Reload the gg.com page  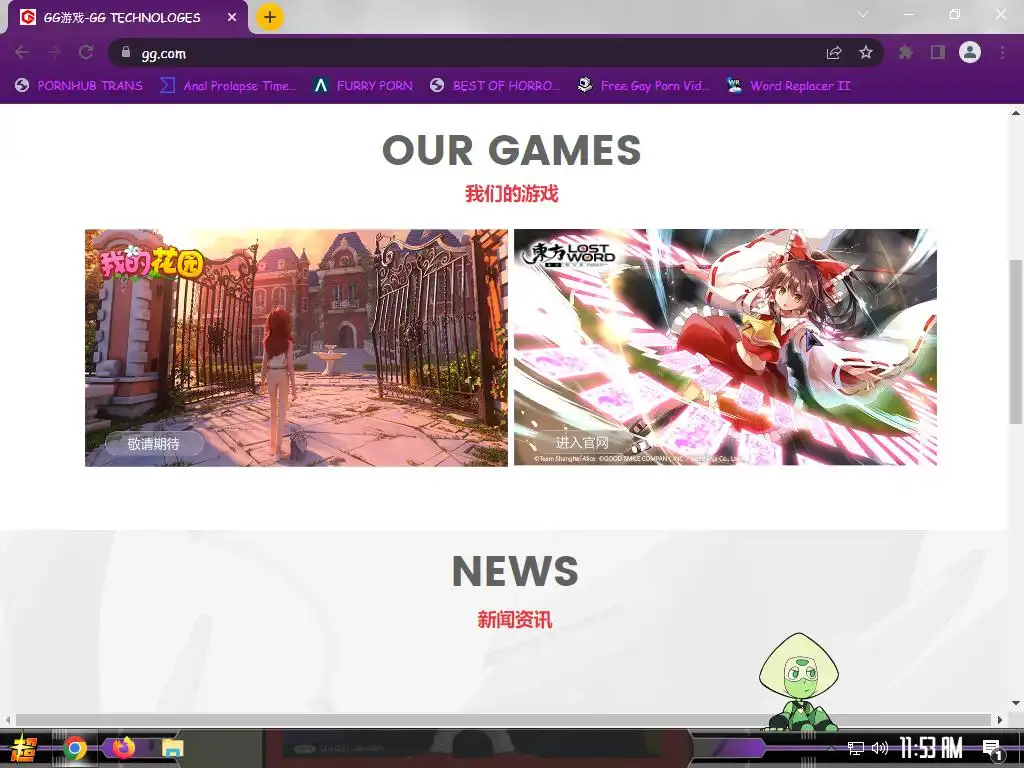click(x=86, y=53)
